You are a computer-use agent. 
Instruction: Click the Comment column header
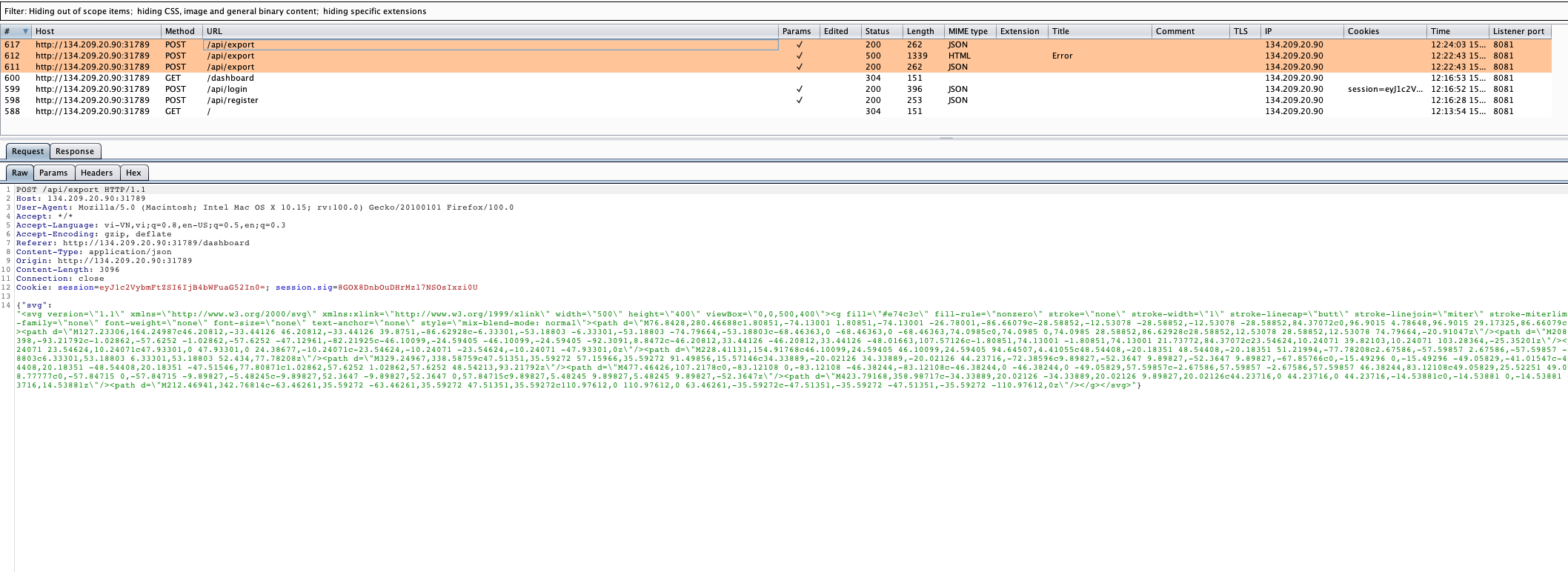click(1190, 31)
